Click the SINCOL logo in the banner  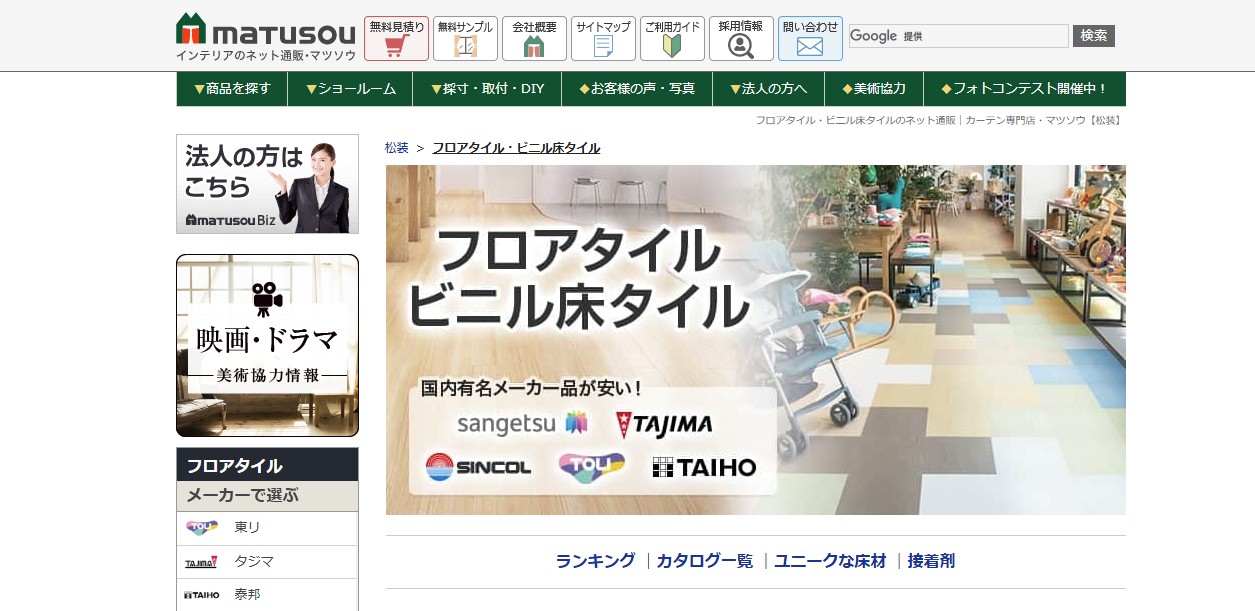pyautogui.click(x=478, y=467)
